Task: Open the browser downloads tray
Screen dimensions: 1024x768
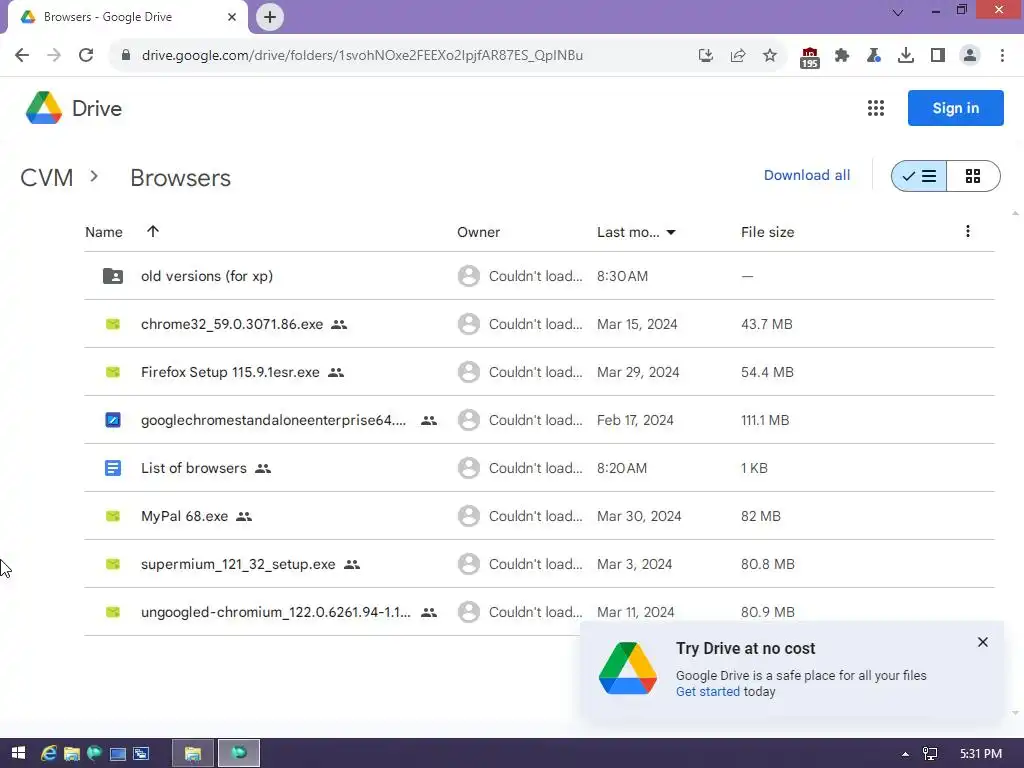Action: [x=906, y=56]
